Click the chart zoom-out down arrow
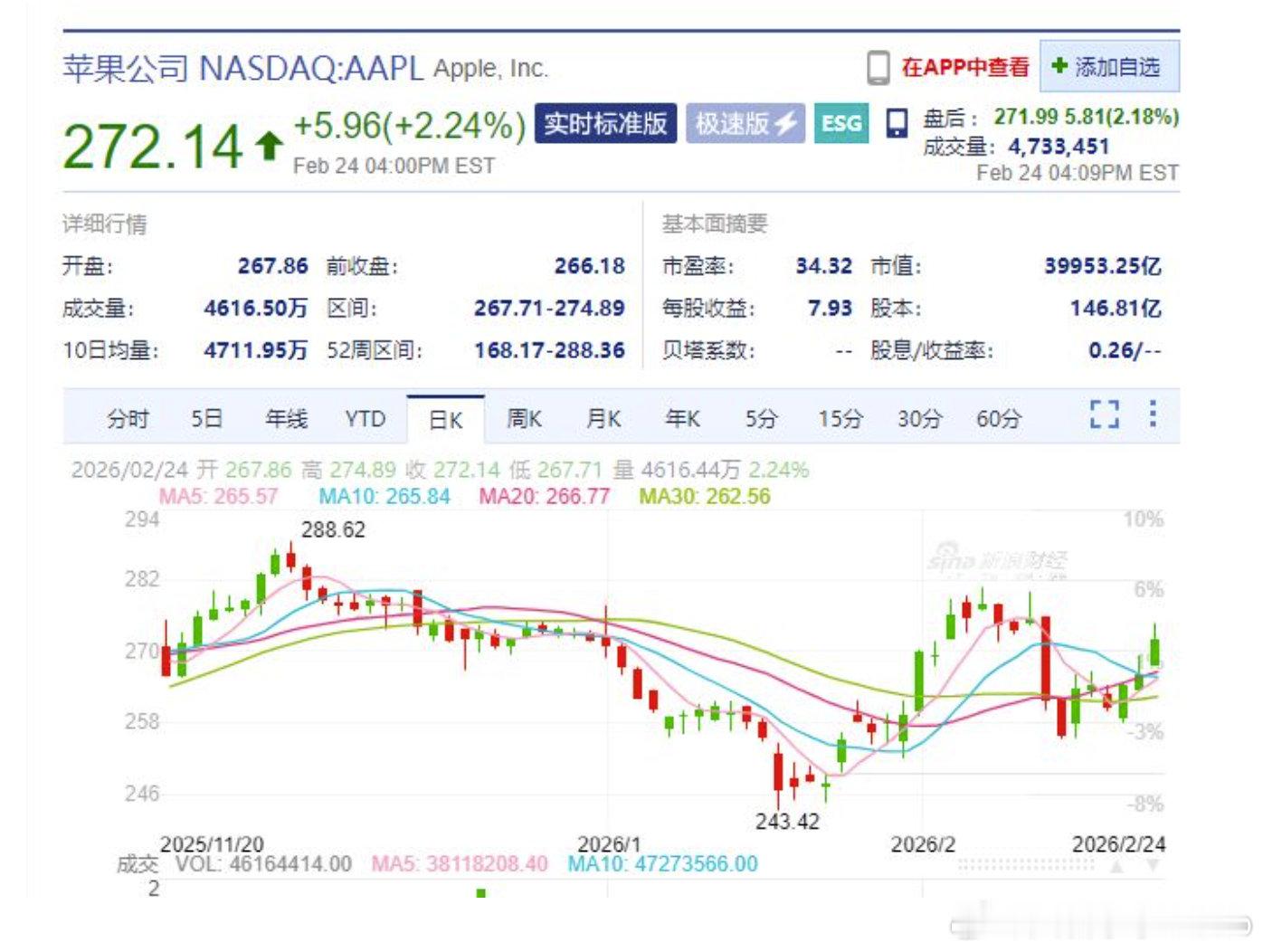Image resolution: width=1263 pixels, height=952 pixels. pyautogui.click(x=1152, y=866)
